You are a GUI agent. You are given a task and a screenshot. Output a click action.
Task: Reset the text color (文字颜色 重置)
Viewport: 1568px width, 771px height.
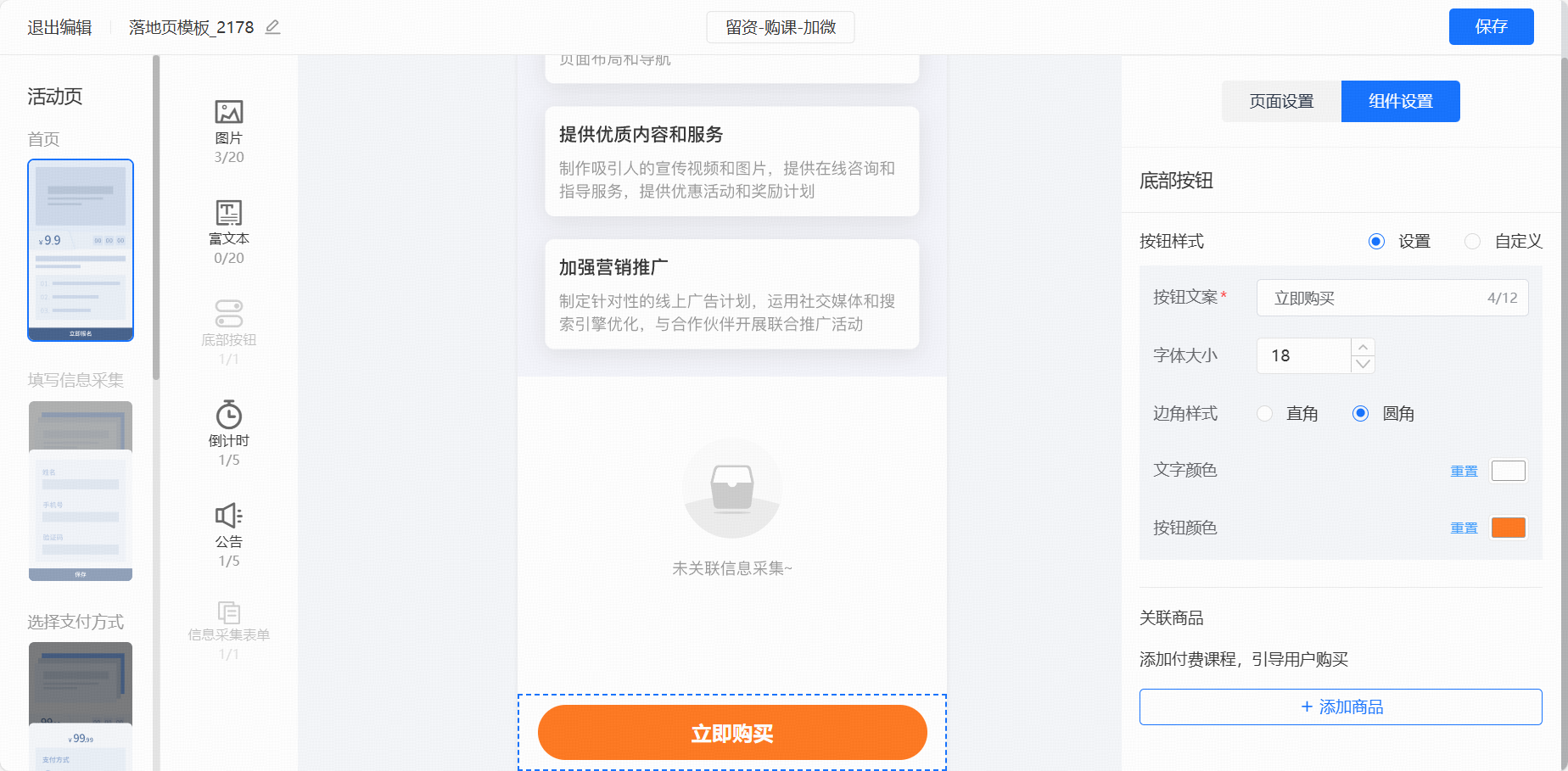point(1464,471)
